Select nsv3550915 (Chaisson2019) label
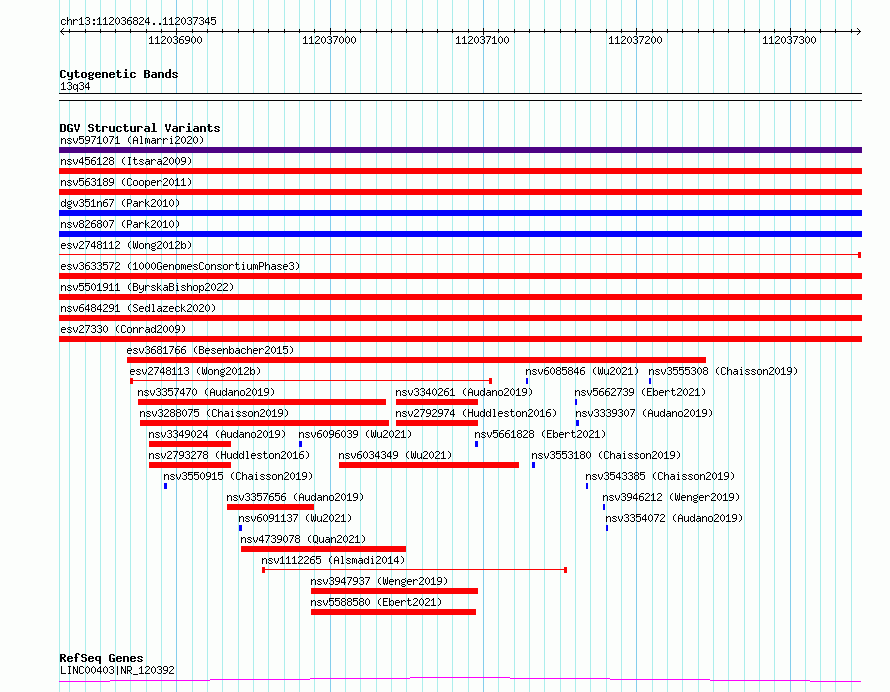Viewport: 890px width, 692px height. click(x=238, y=476)
